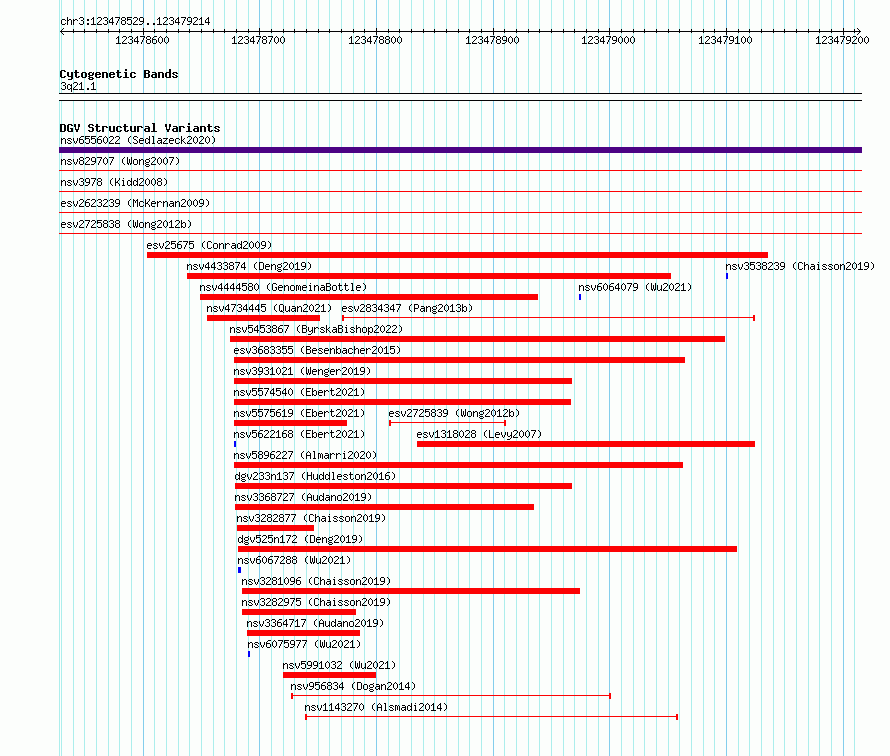Click the nsv6064079 (Wu2021) label
The width and height of the screenshot is (890, 756).
[635, 287]
